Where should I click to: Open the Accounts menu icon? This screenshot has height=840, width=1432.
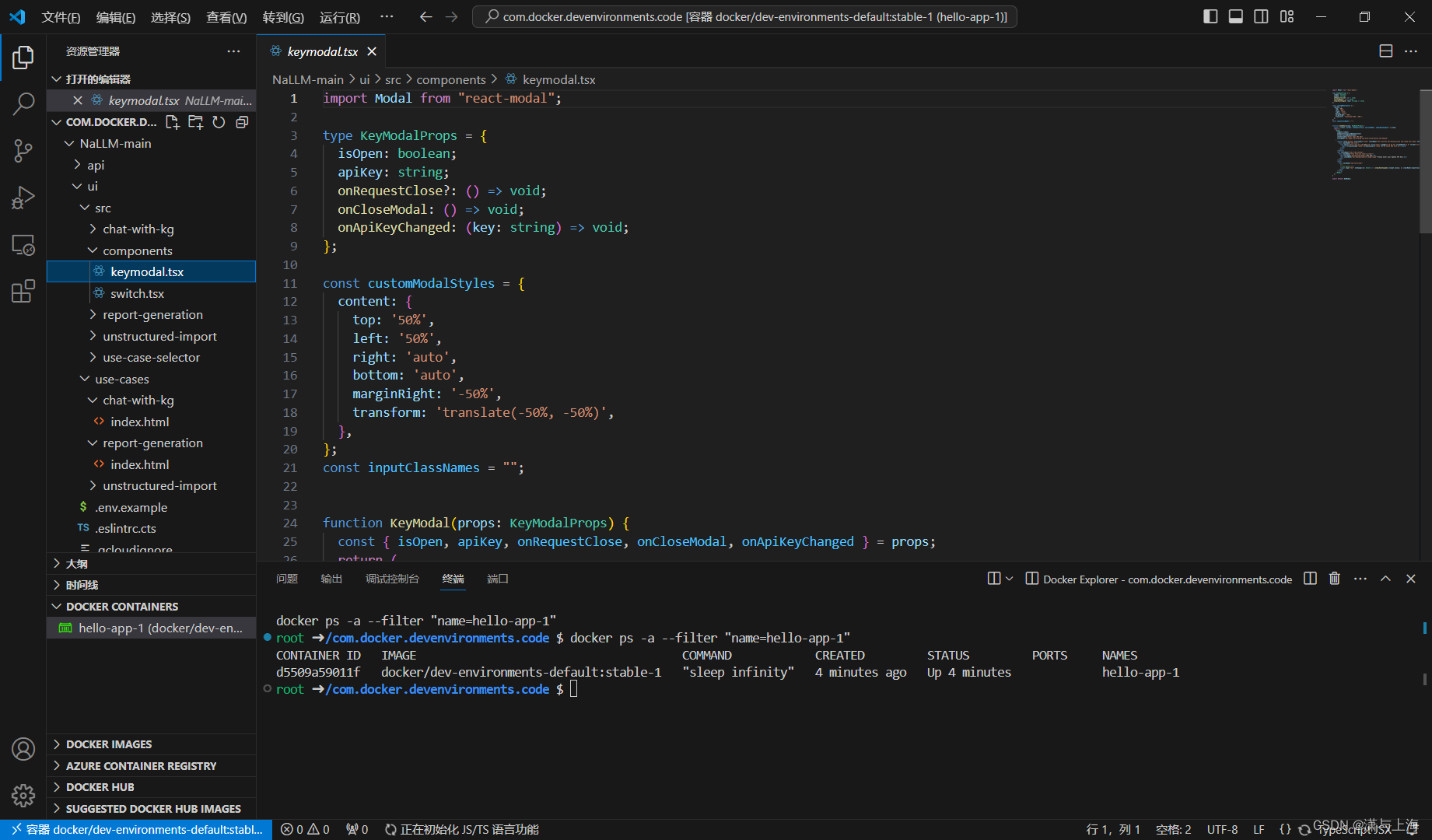(x=23, y=749)
